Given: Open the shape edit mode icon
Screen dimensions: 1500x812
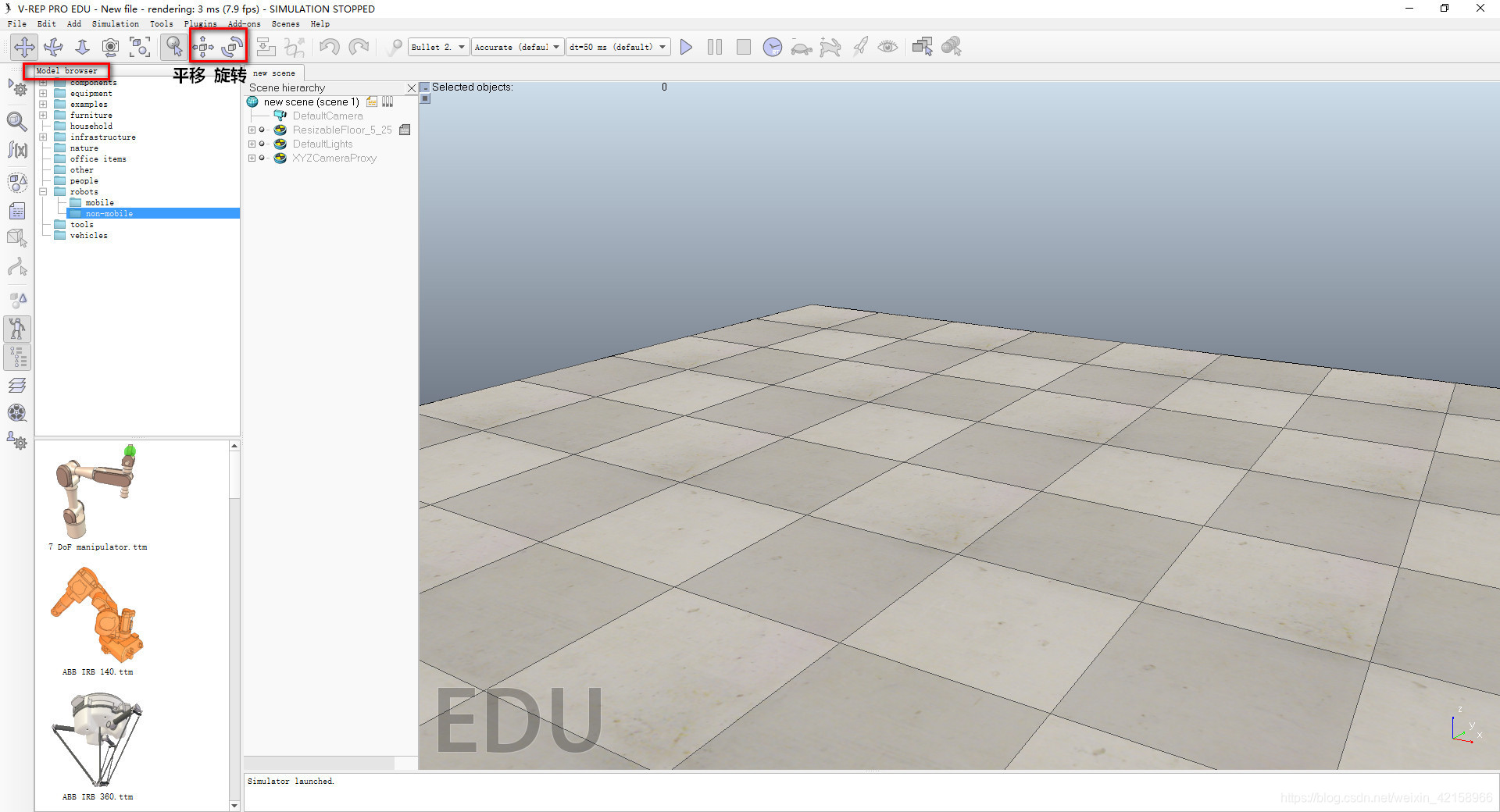Looking at the screenshot, I should pyautogui.click(x=17, y=238).
